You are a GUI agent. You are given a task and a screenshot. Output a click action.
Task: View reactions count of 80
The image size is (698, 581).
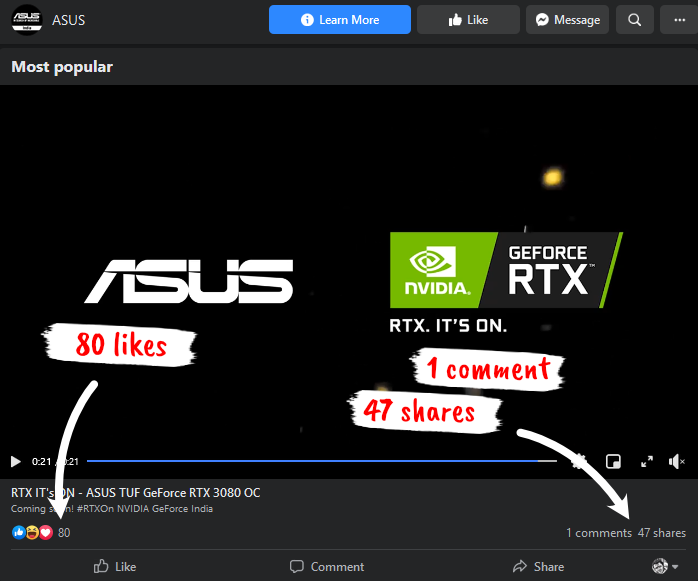point(64,532)
